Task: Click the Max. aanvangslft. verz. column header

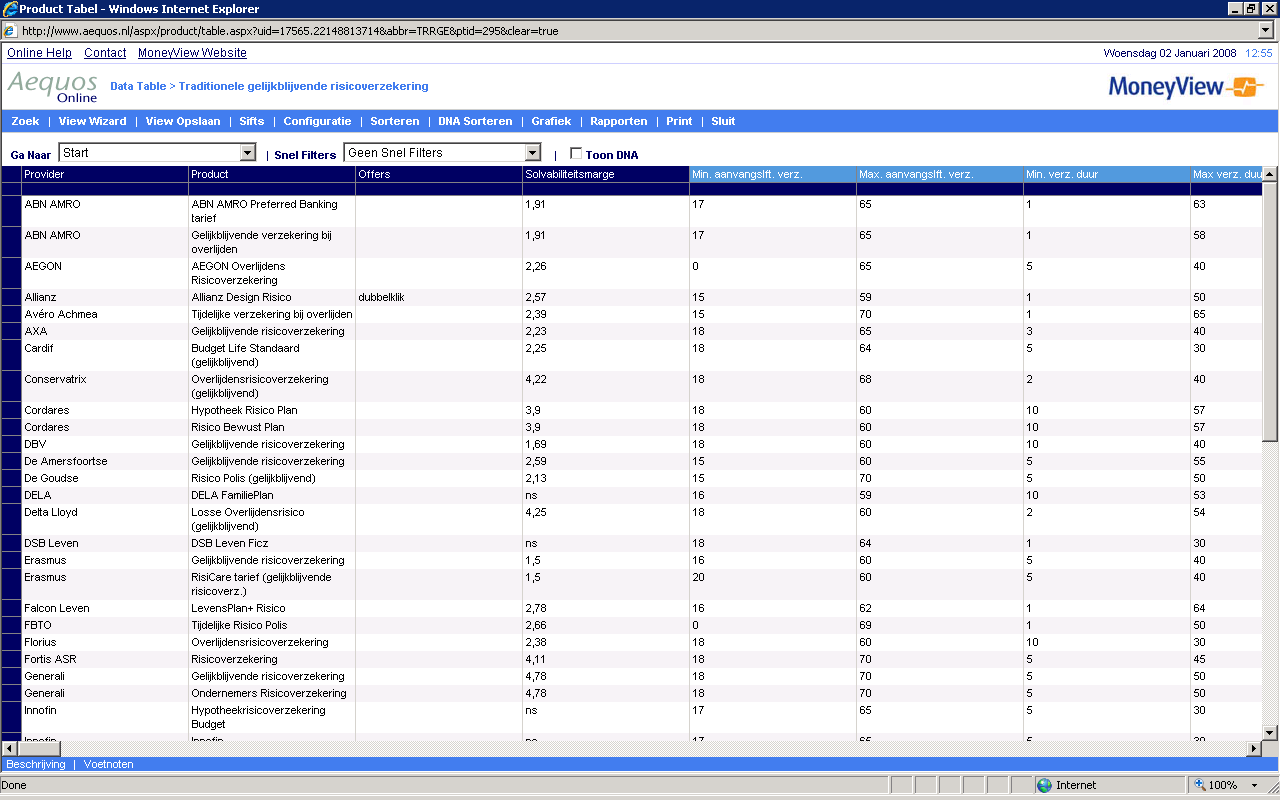Action: (x=939, y=174)
